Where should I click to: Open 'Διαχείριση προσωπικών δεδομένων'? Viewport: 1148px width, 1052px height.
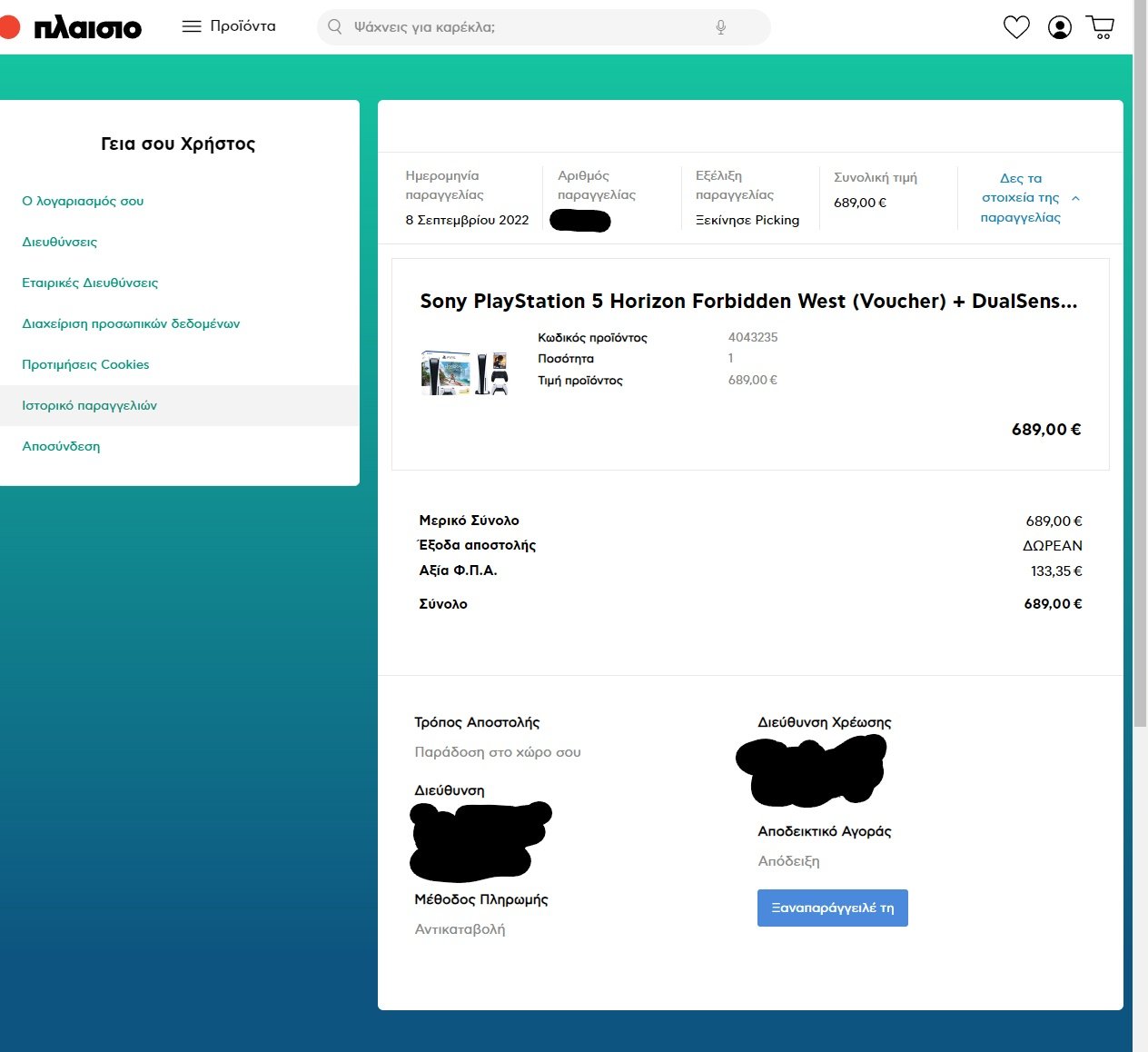131,323
